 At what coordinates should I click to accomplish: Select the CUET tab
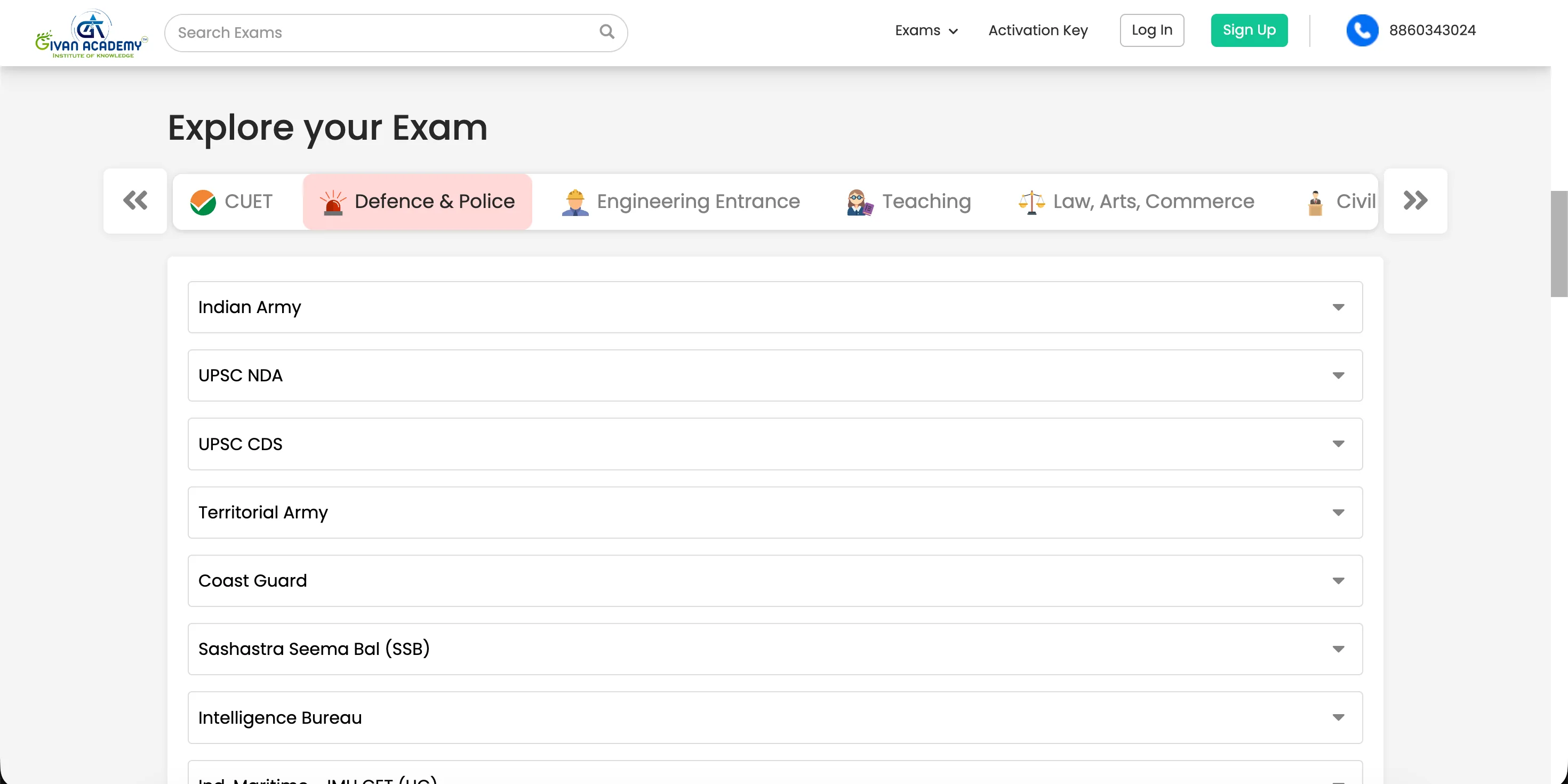[x=232, y=202]
